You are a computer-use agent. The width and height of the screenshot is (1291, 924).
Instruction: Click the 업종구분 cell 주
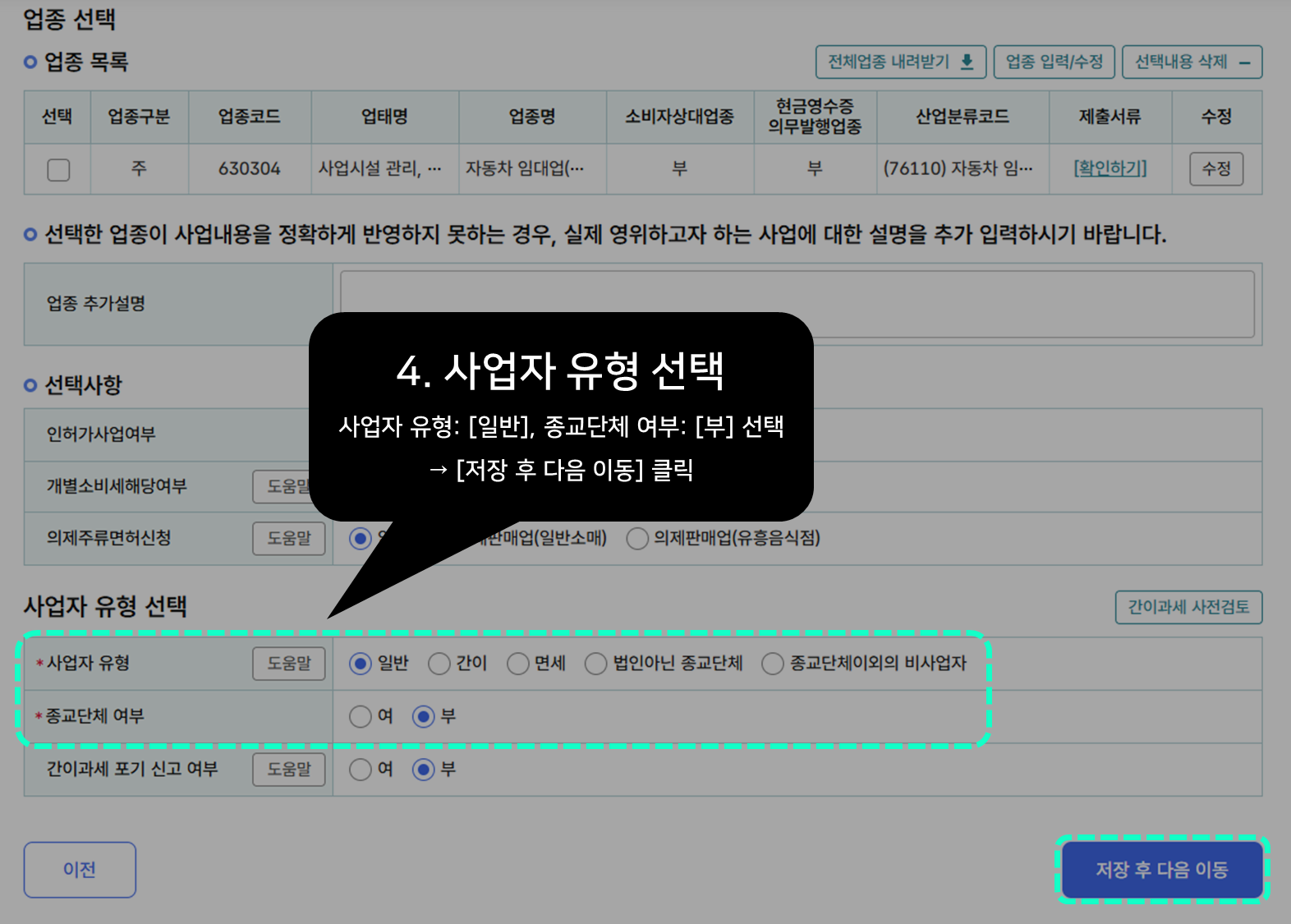point(139,168)
